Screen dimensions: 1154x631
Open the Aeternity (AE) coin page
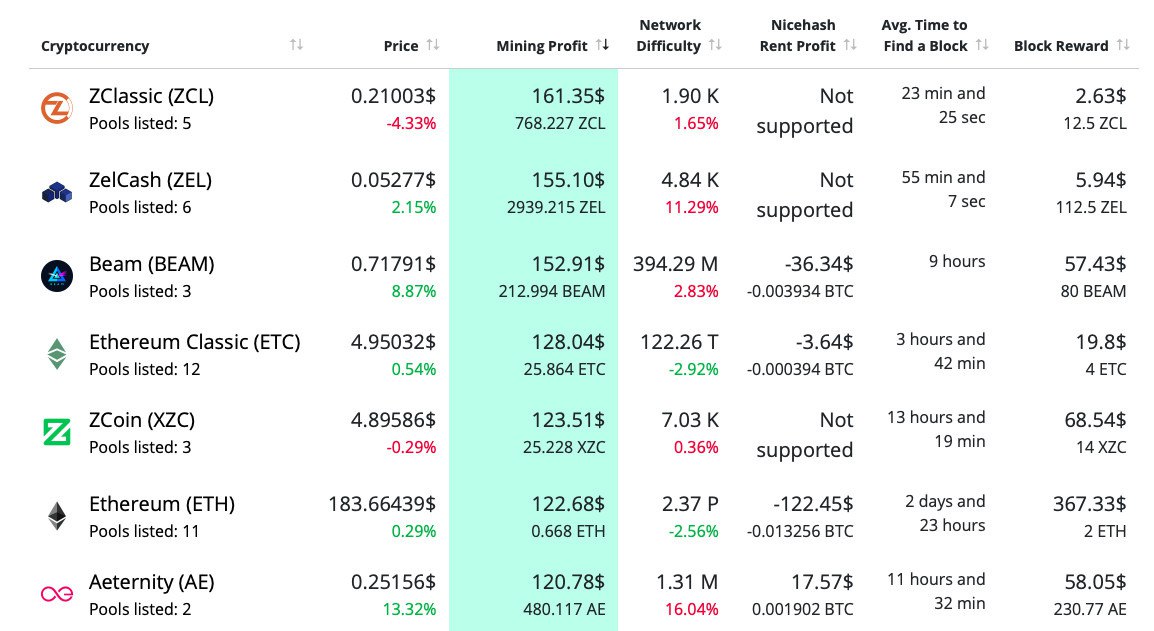point(151,582)
